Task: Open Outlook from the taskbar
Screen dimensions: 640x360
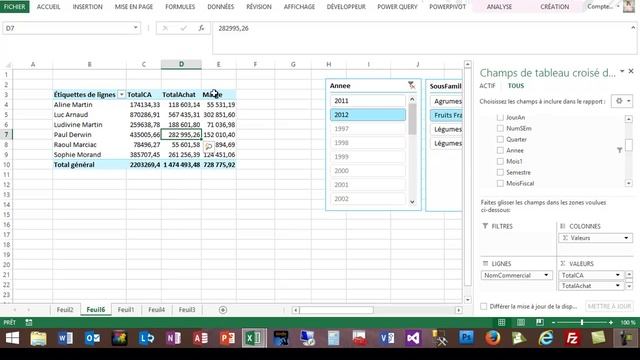Action: 92,338
